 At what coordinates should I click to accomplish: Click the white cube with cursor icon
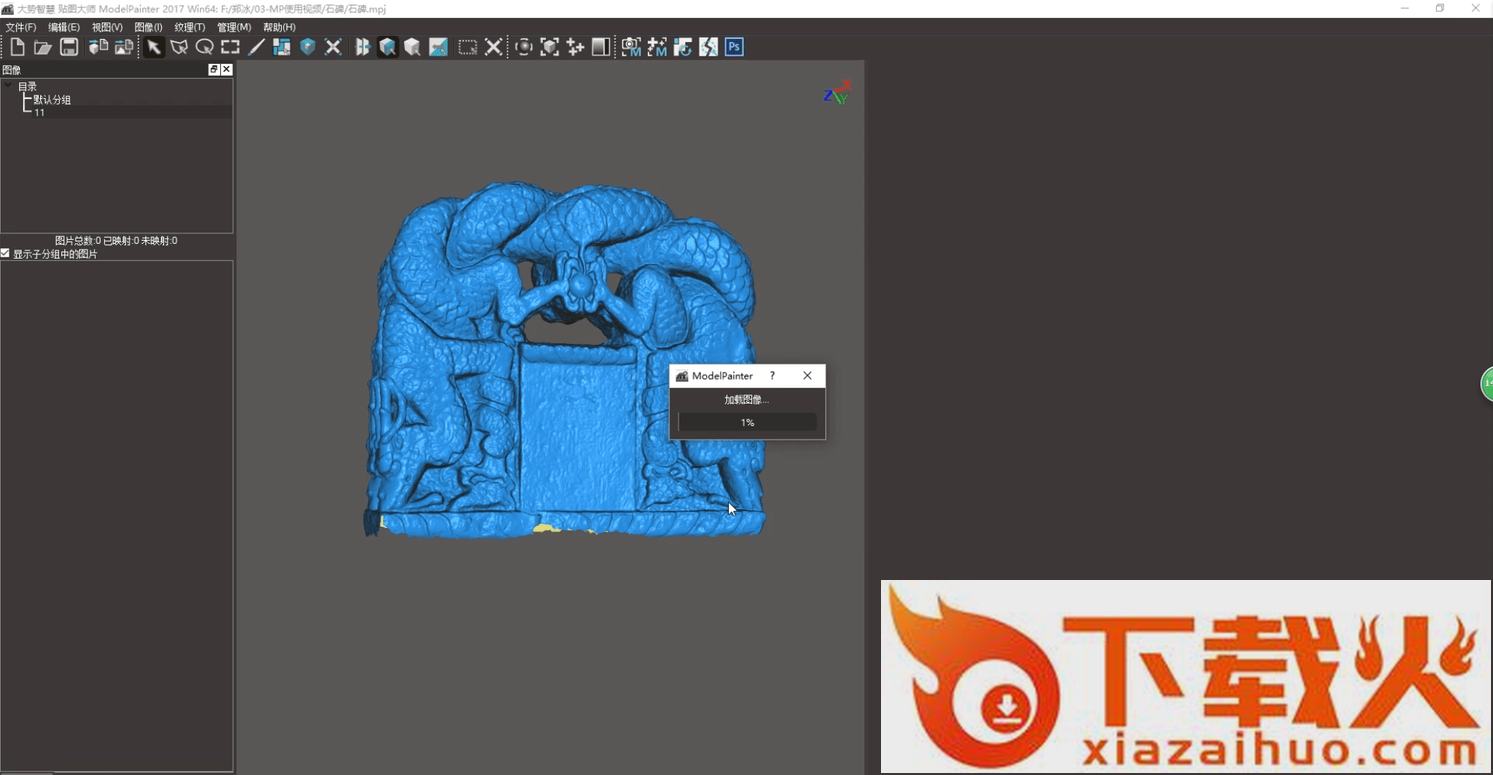tap(412, 47)
